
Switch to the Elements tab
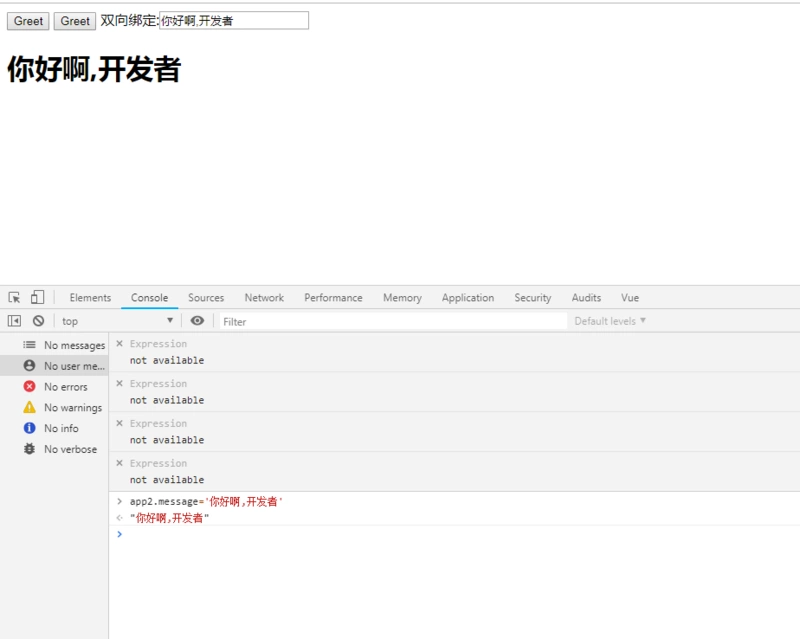(x=90, y=298)
